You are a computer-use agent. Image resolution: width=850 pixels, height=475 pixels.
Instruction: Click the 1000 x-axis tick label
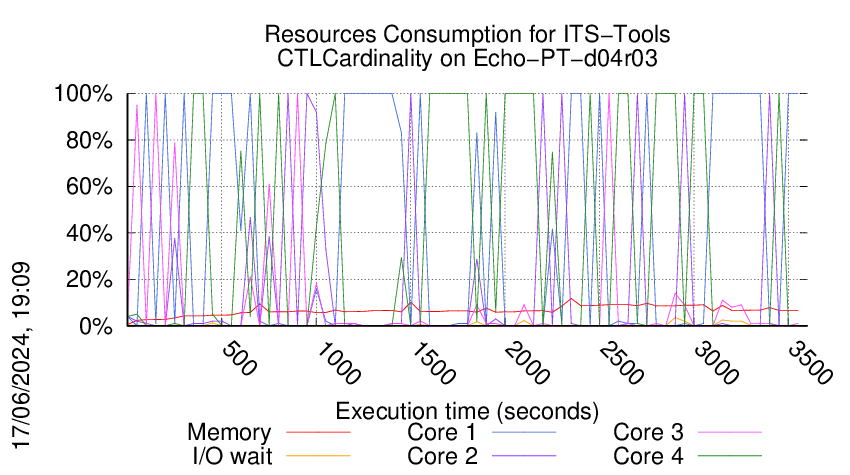coord(337,364)
